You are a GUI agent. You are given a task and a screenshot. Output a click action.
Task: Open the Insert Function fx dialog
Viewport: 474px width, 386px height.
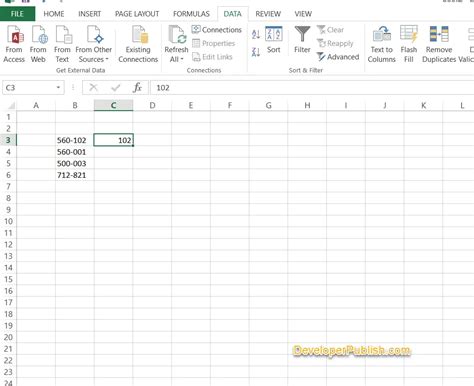click(137, 88)
